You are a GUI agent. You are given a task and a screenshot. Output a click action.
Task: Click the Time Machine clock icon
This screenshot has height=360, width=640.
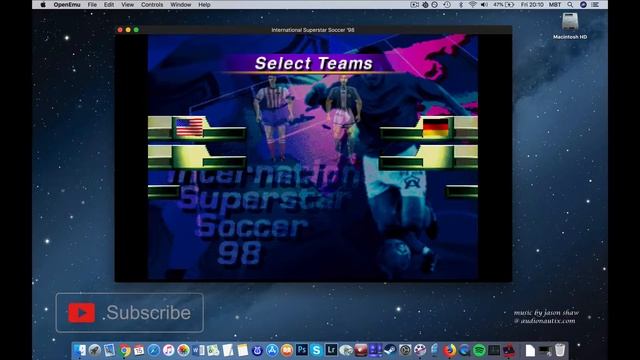tap(447, 5)
